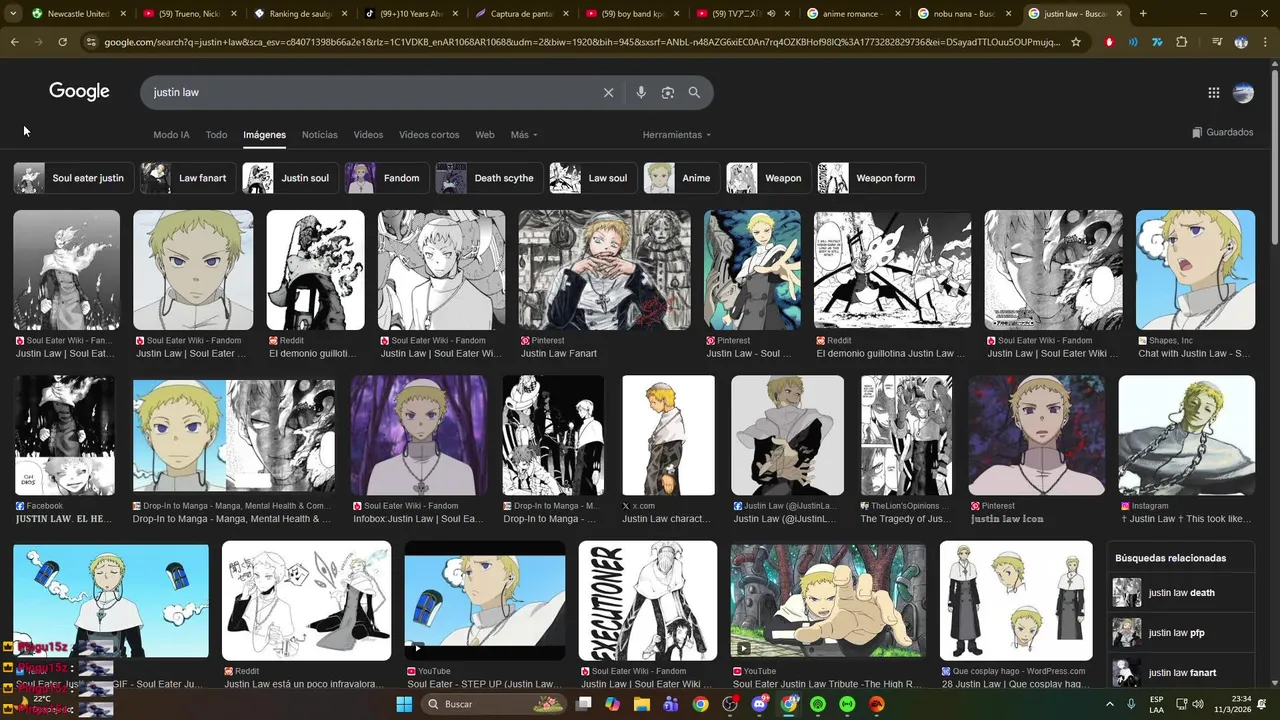Open the Justin Law Fanart Pinterest thumbnail

tap(604, 270)
